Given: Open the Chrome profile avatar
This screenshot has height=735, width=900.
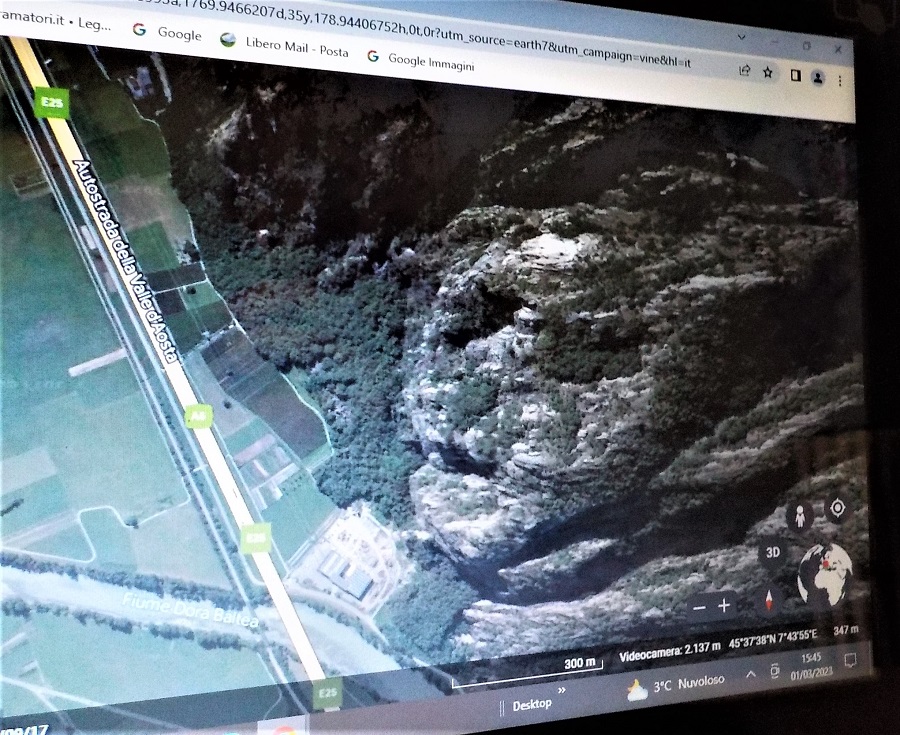Looking at the screenshot, I should pyautogui.click(x=818, y=77).
